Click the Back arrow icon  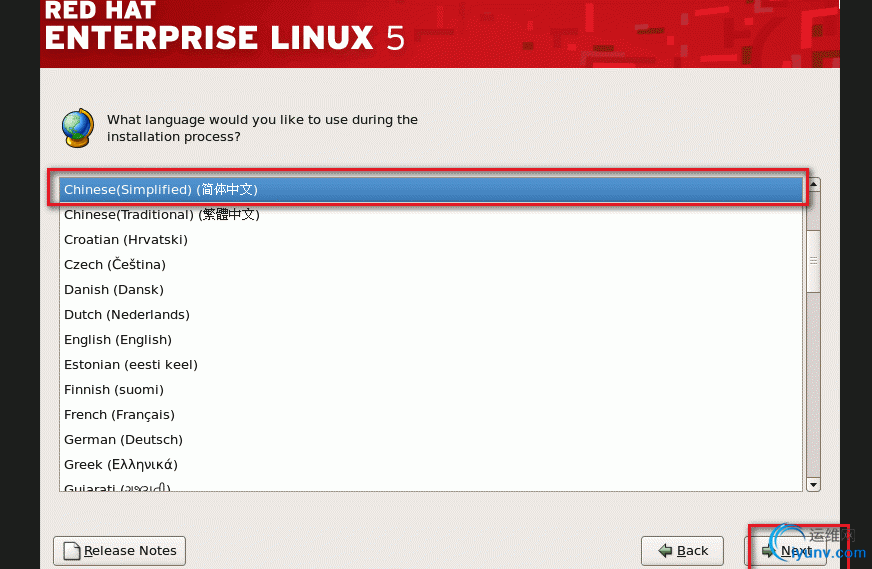tap(665, 551)
